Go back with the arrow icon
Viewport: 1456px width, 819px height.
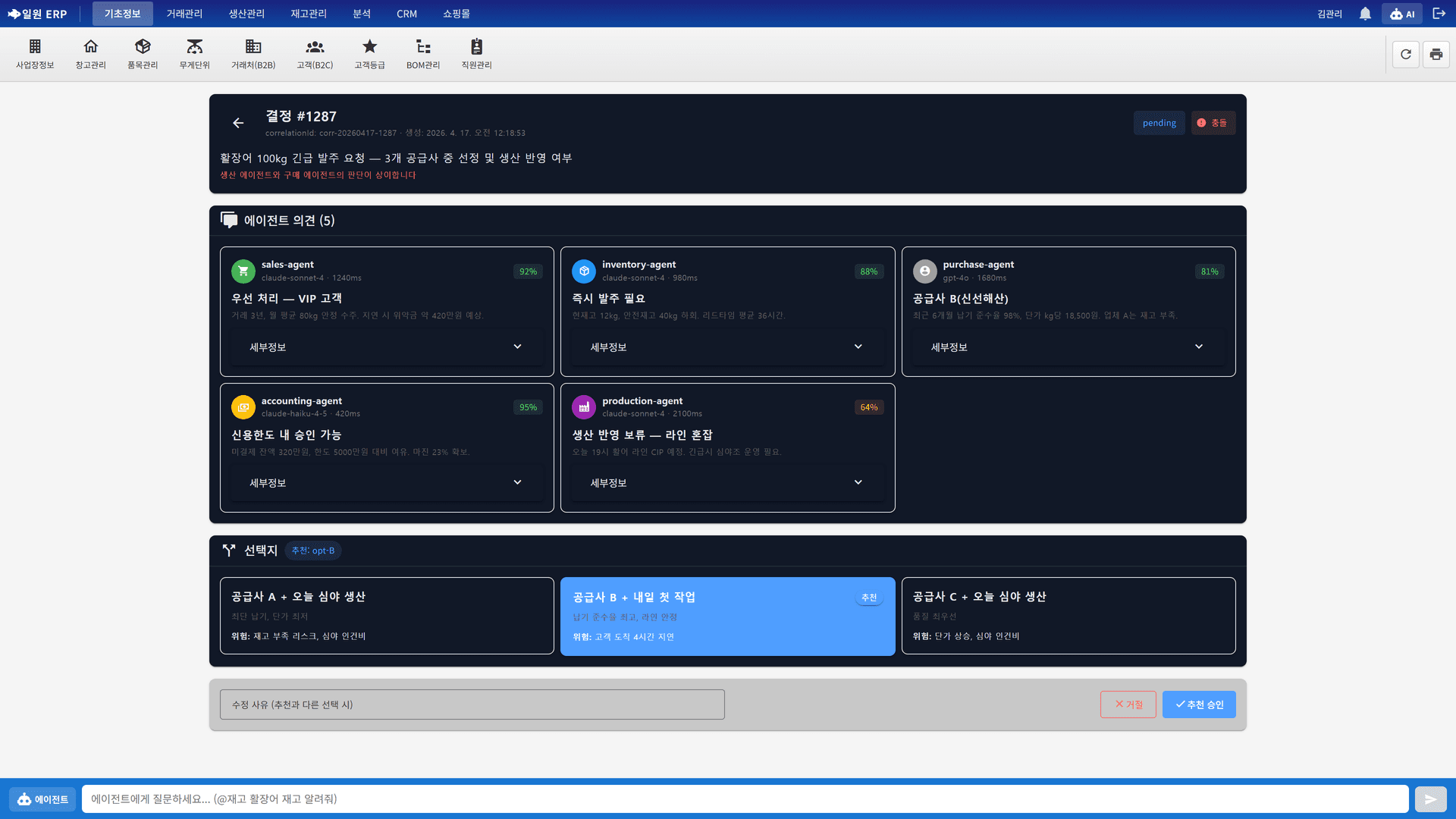[x=238, y=123]
